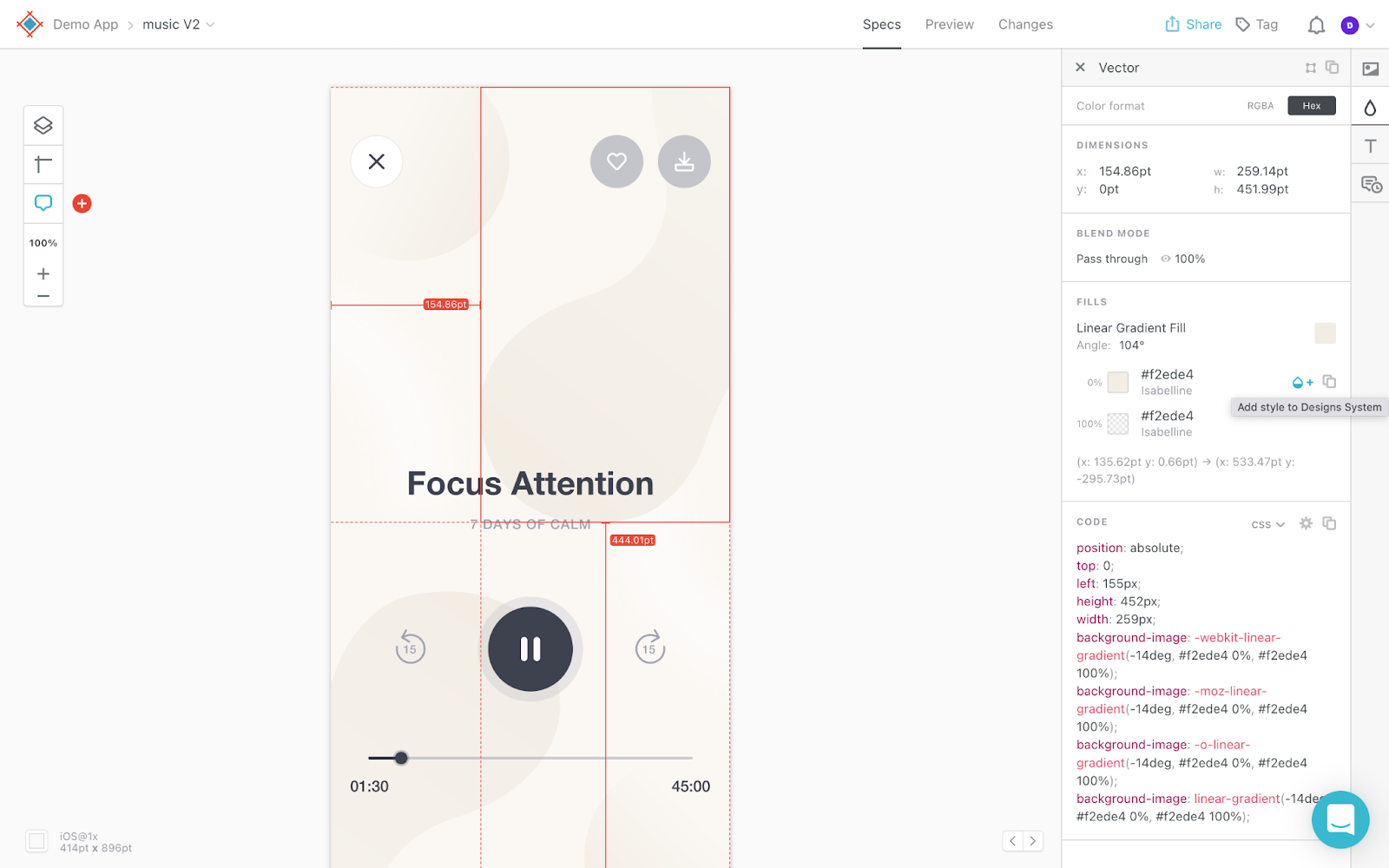Click the 154.86pt measurement label
Screen dimensions: 1389x868
click(446, 305)
